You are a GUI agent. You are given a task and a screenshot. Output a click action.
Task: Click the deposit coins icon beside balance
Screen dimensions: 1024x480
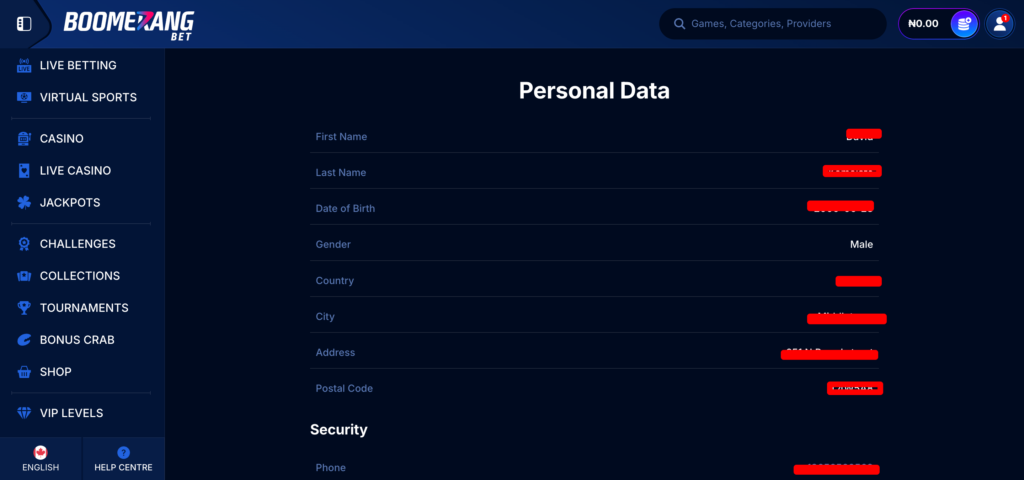[963, 24]
